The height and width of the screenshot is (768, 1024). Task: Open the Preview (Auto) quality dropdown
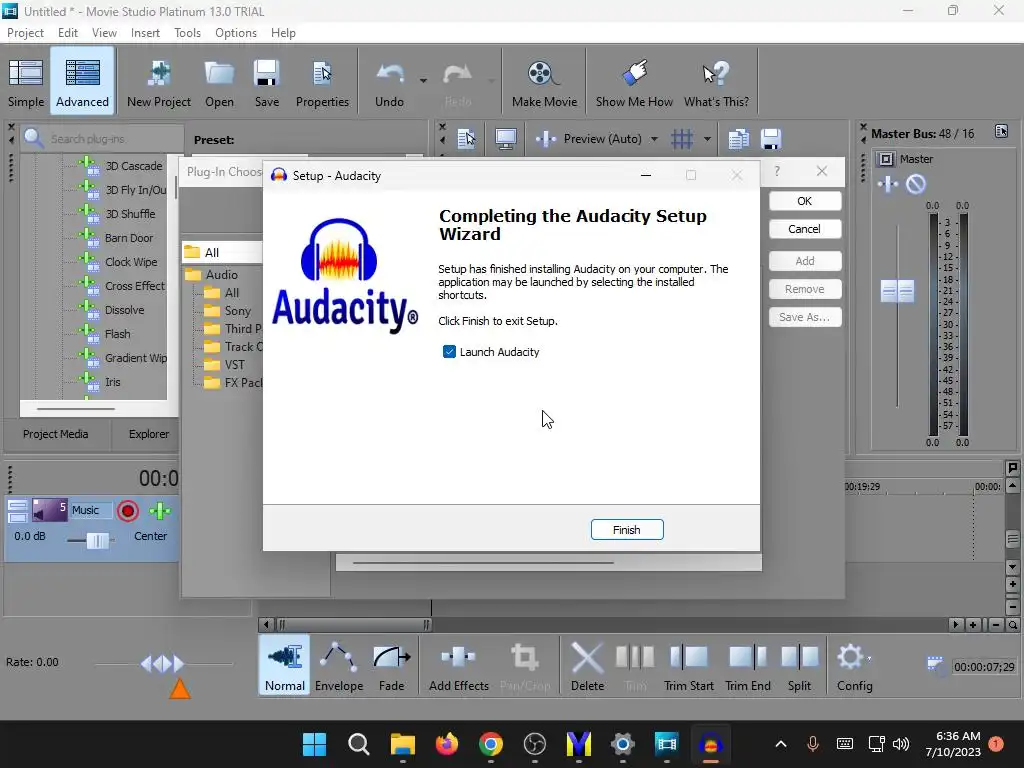click(x=596, y=138)
